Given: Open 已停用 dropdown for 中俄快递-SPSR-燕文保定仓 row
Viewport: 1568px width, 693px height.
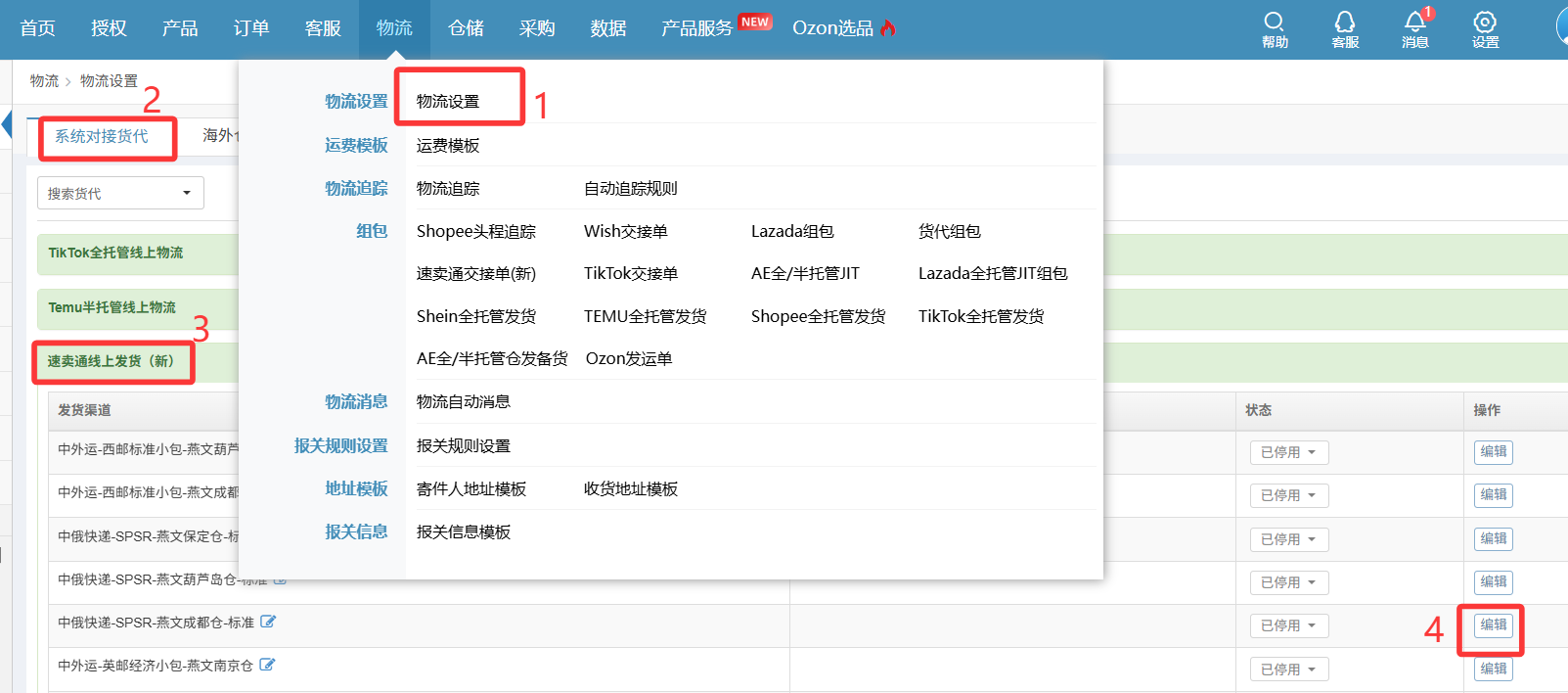Looking at the screenshot, I should pos(1288,539).
